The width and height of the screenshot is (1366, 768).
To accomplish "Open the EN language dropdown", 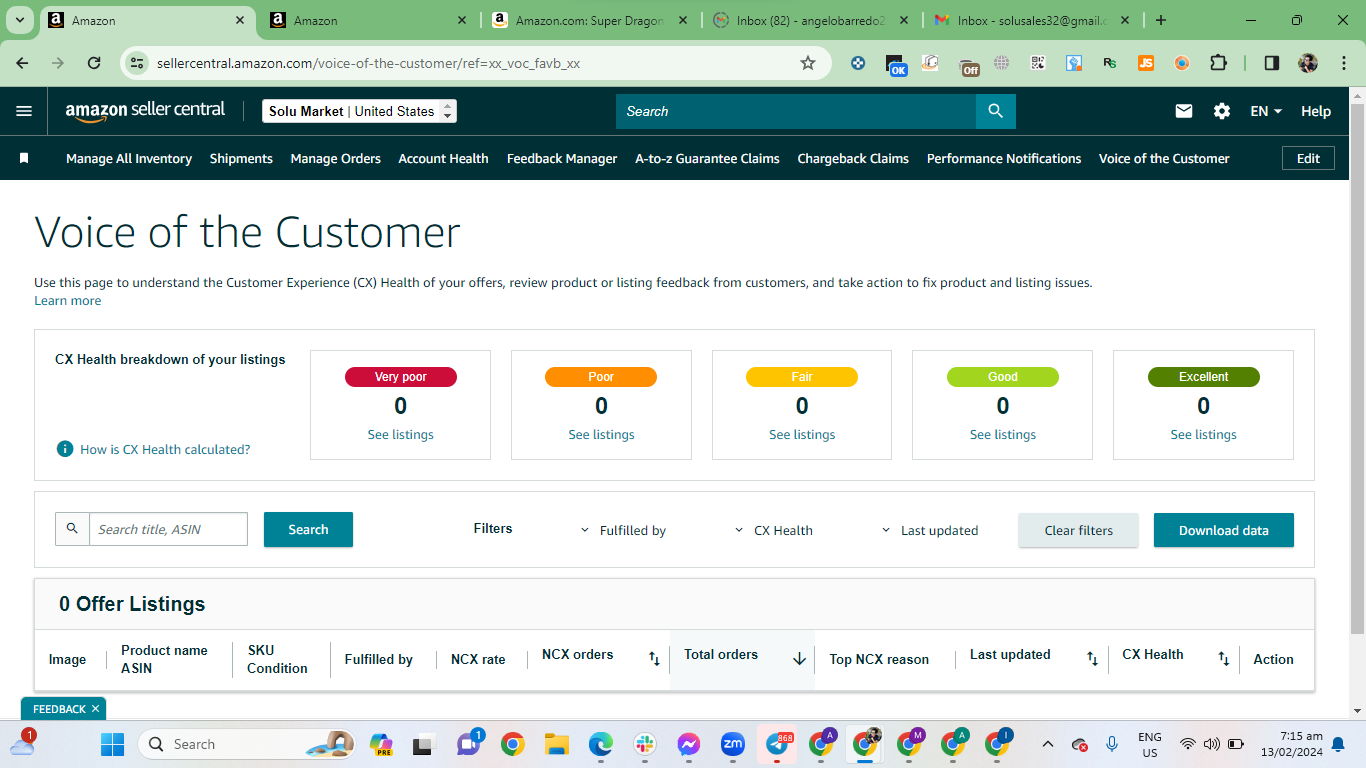I will 1266,111.
